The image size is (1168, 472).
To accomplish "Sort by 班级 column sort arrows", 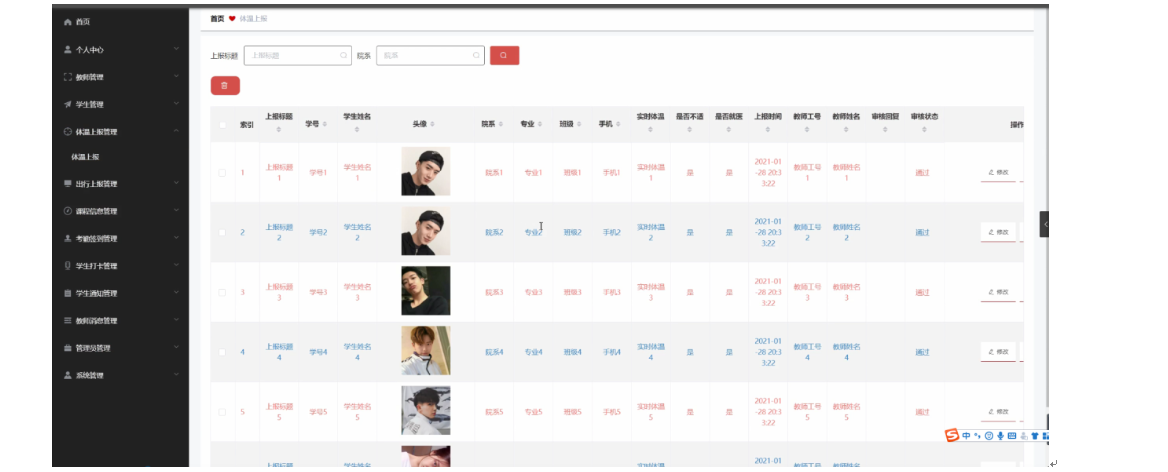I will (579, 124).
